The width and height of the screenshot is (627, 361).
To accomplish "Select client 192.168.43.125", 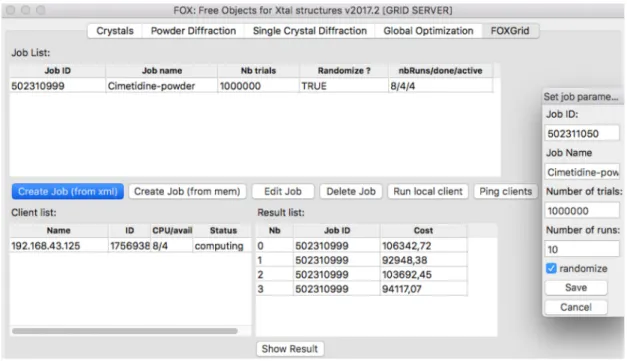I will (x=59, y=246).
